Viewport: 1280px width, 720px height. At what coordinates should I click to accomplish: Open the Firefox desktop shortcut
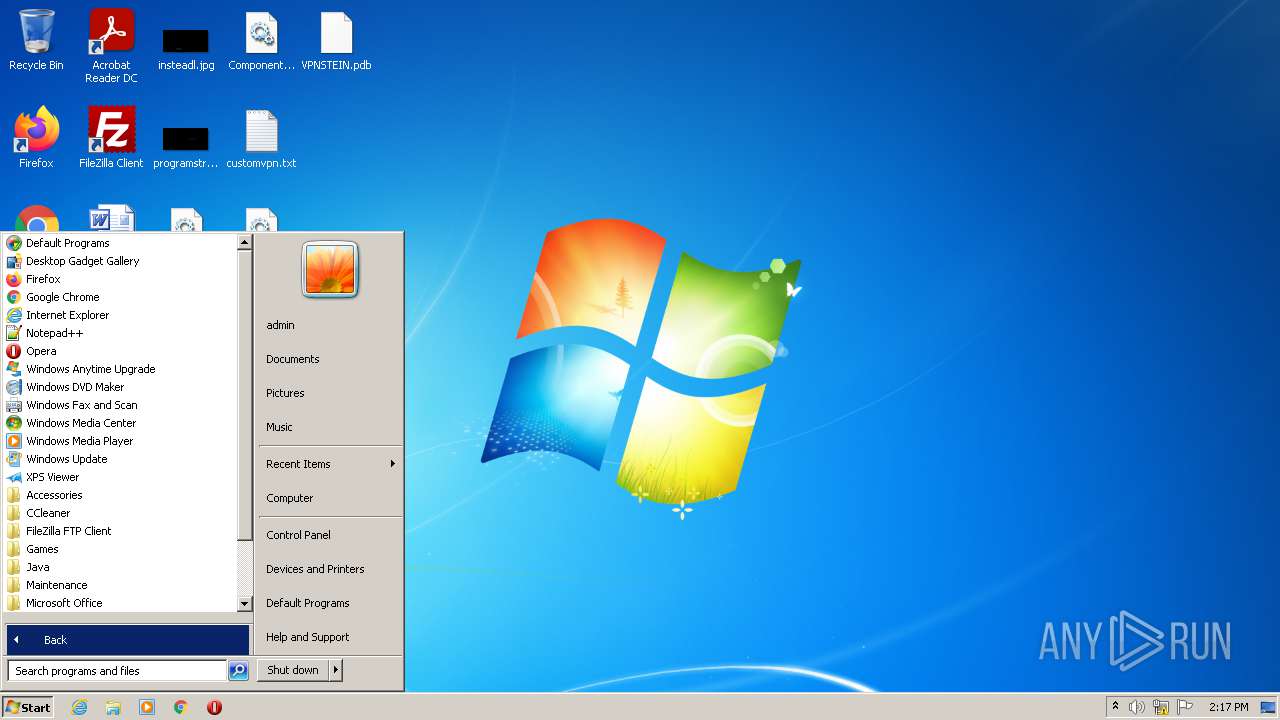36,138
